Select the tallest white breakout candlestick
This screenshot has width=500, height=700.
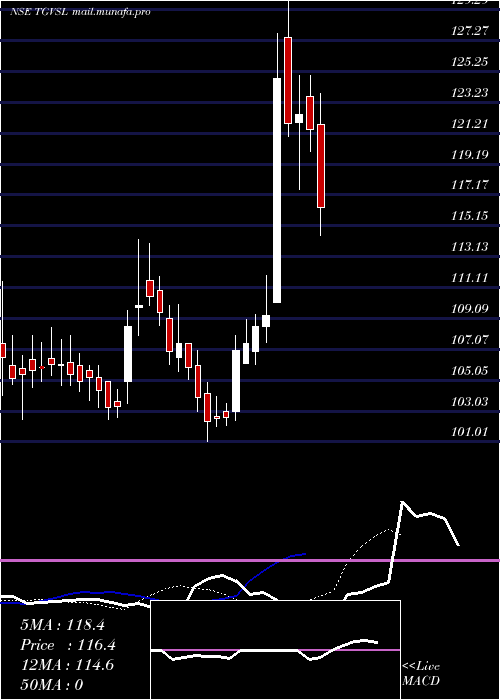coord(277,191)
